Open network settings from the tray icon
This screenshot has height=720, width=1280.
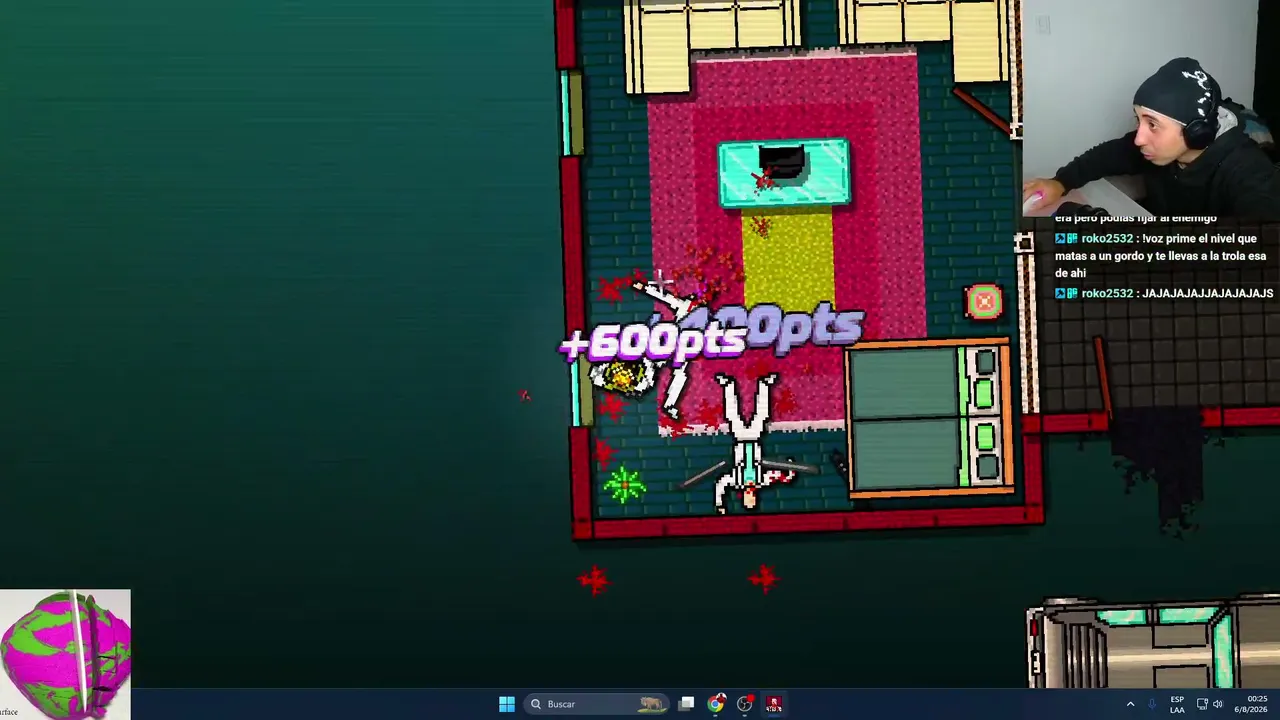click(x=1202, y=704)
